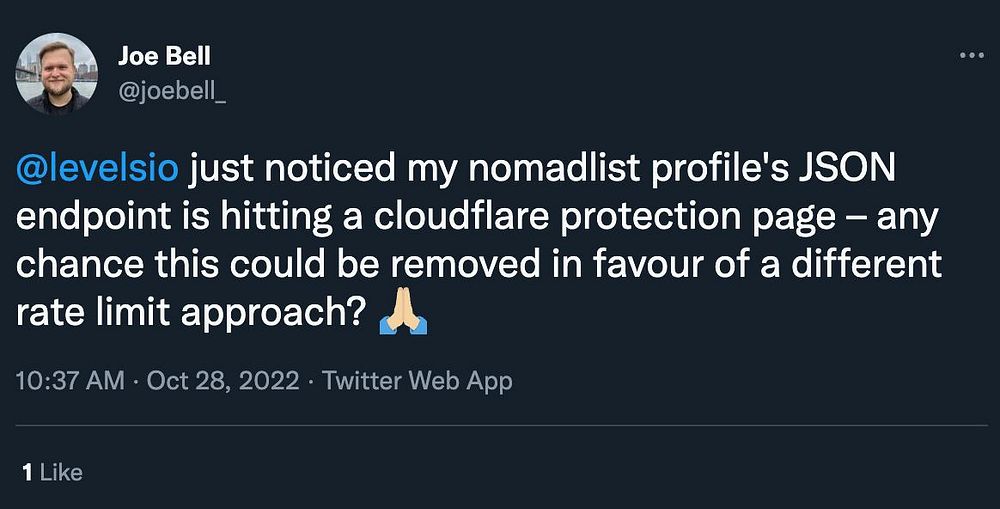The image size is (1000, 509).
Task: Click the like count number 1
Action: (x=27, y=472)
